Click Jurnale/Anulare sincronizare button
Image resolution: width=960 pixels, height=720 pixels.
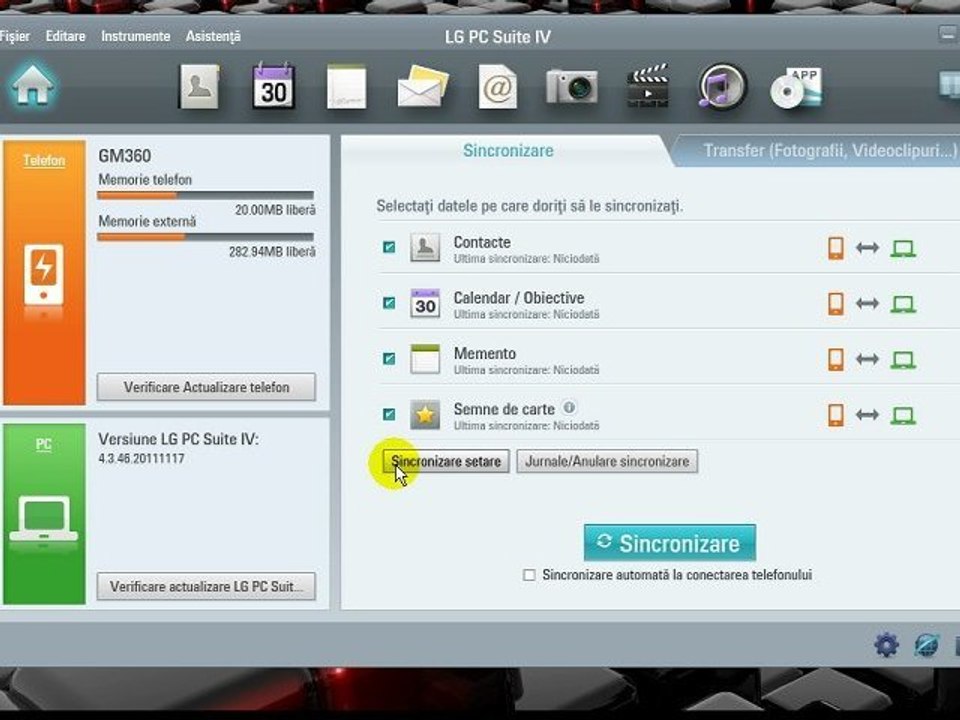click(607, 461)
